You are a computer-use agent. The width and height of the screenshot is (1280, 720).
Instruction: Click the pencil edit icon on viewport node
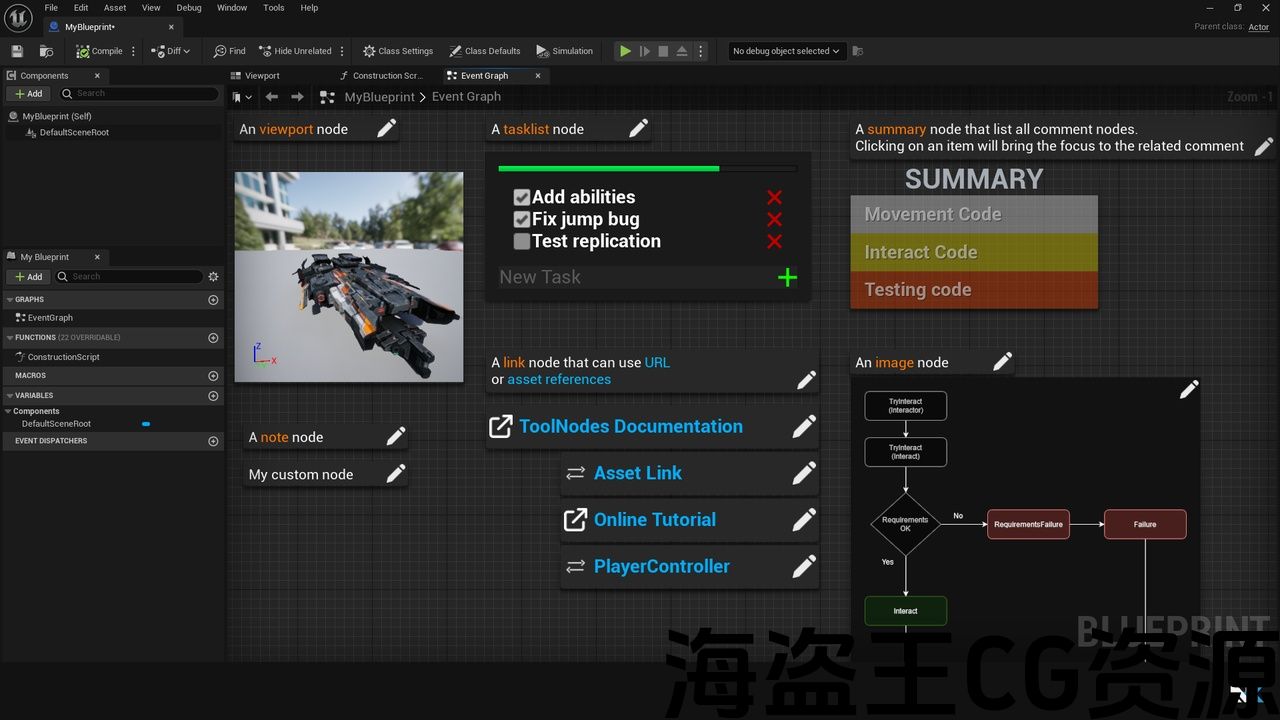click(x=386, y=128)
